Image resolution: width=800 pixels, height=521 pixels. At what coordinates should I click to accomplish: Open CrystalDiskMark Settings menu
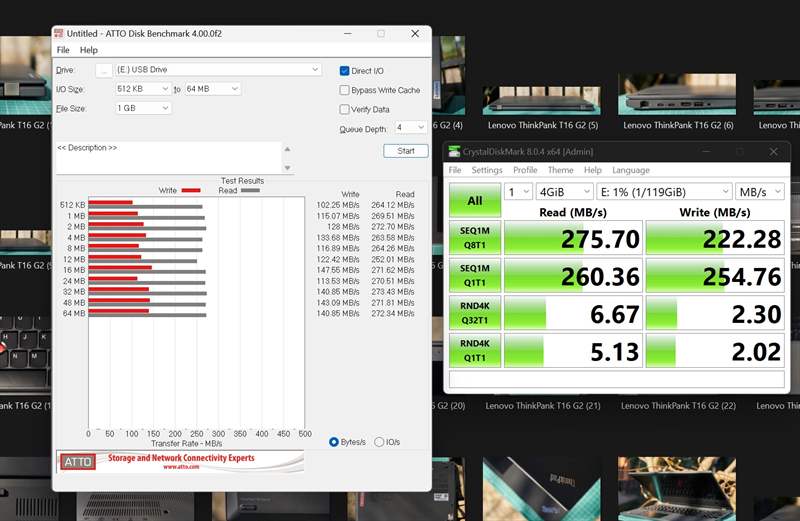click(487, 170)
